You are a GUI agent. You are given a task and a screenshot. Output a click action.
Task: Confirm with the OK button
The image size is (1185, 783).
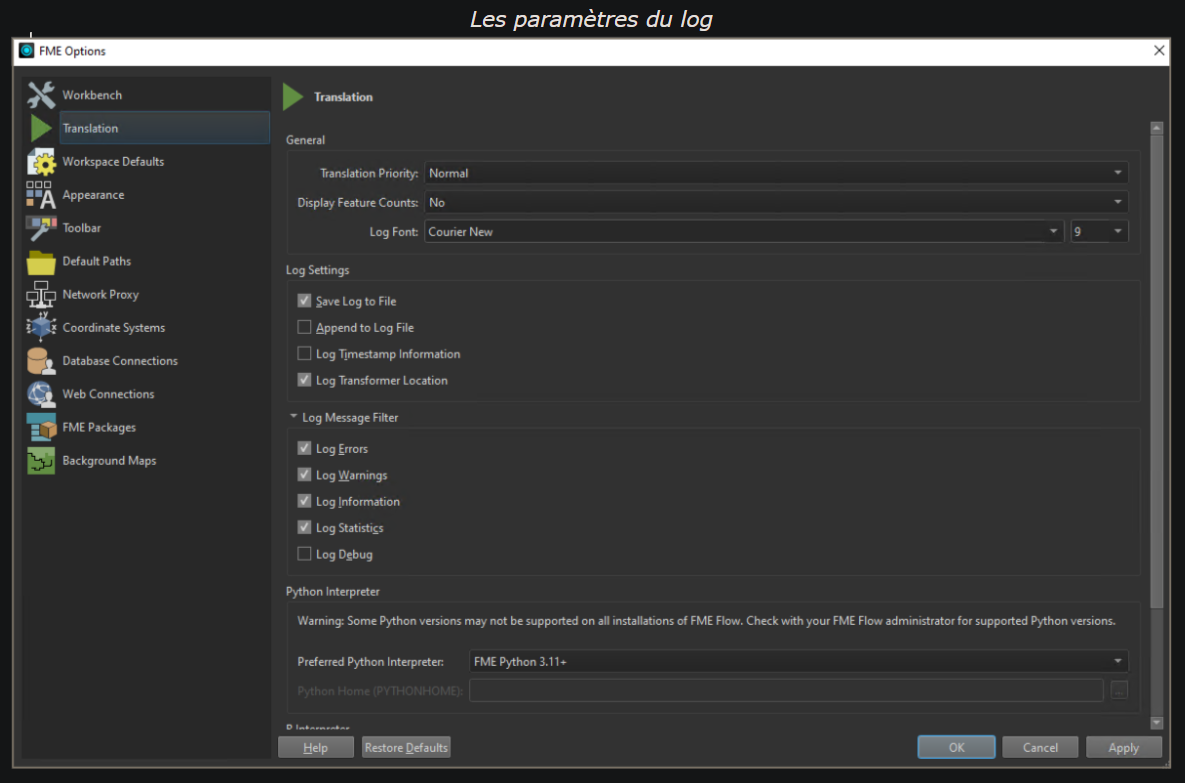(x=956, y=747)
